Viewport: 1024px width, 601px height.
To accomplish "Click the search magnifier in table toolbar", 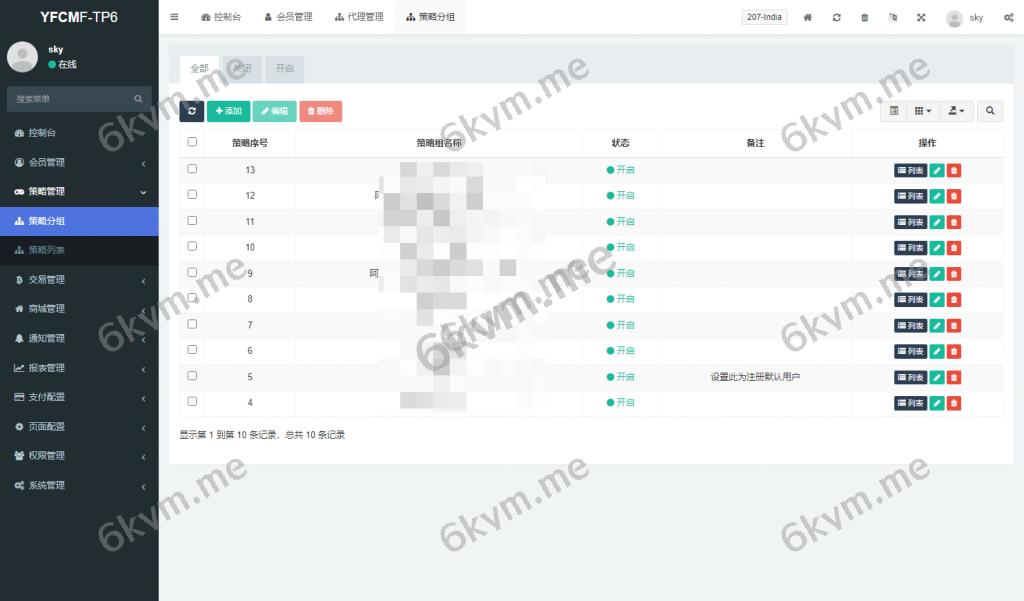I will pos(989,111).
